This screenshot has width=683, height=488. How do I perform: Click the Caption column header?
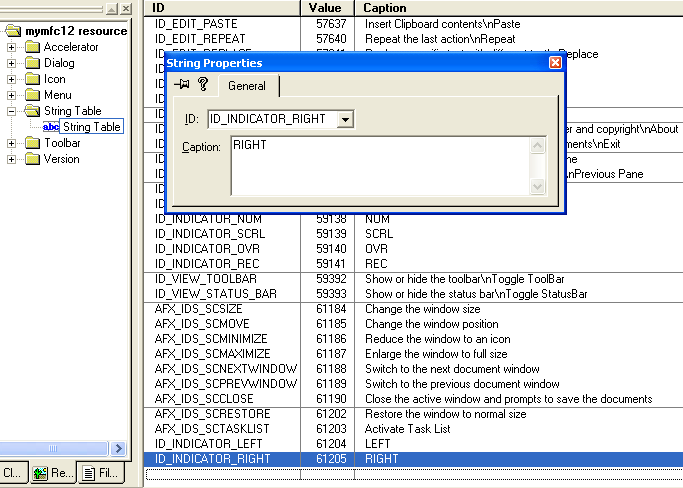[x=385, y=7]
